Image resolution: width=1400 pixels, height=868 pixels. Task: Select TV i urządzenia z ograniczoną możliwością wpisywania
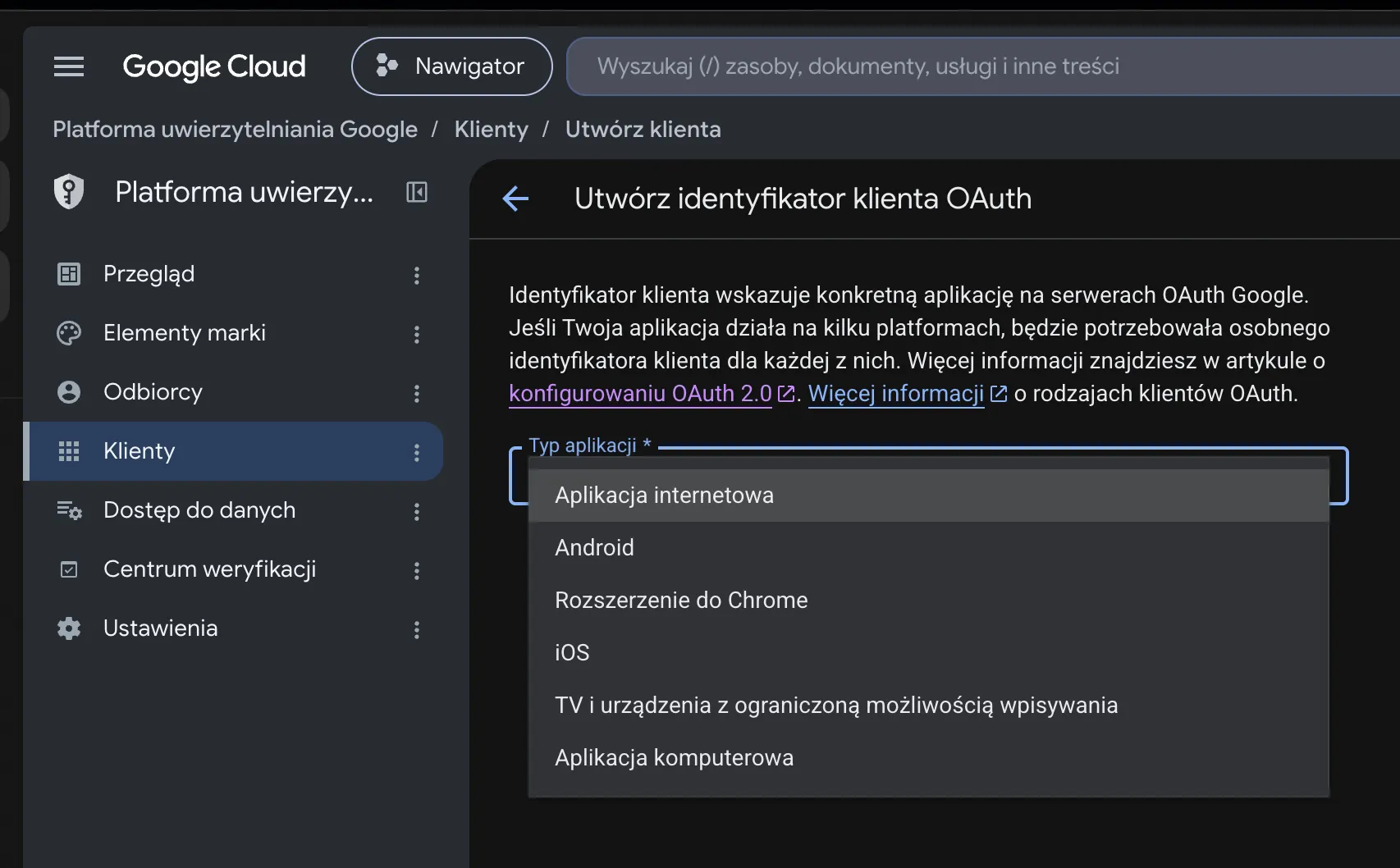click(x=929, y=706)
